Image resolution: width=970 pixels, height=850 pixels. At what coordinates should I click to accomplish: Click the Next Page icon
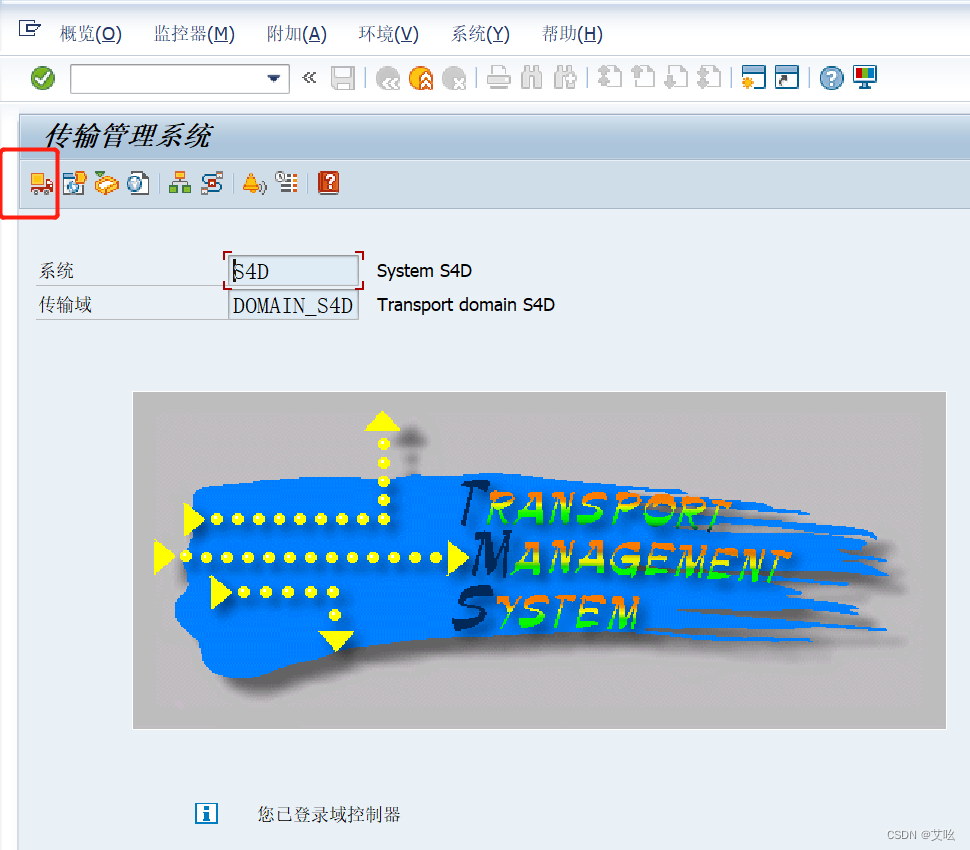[x=676, y=78]
